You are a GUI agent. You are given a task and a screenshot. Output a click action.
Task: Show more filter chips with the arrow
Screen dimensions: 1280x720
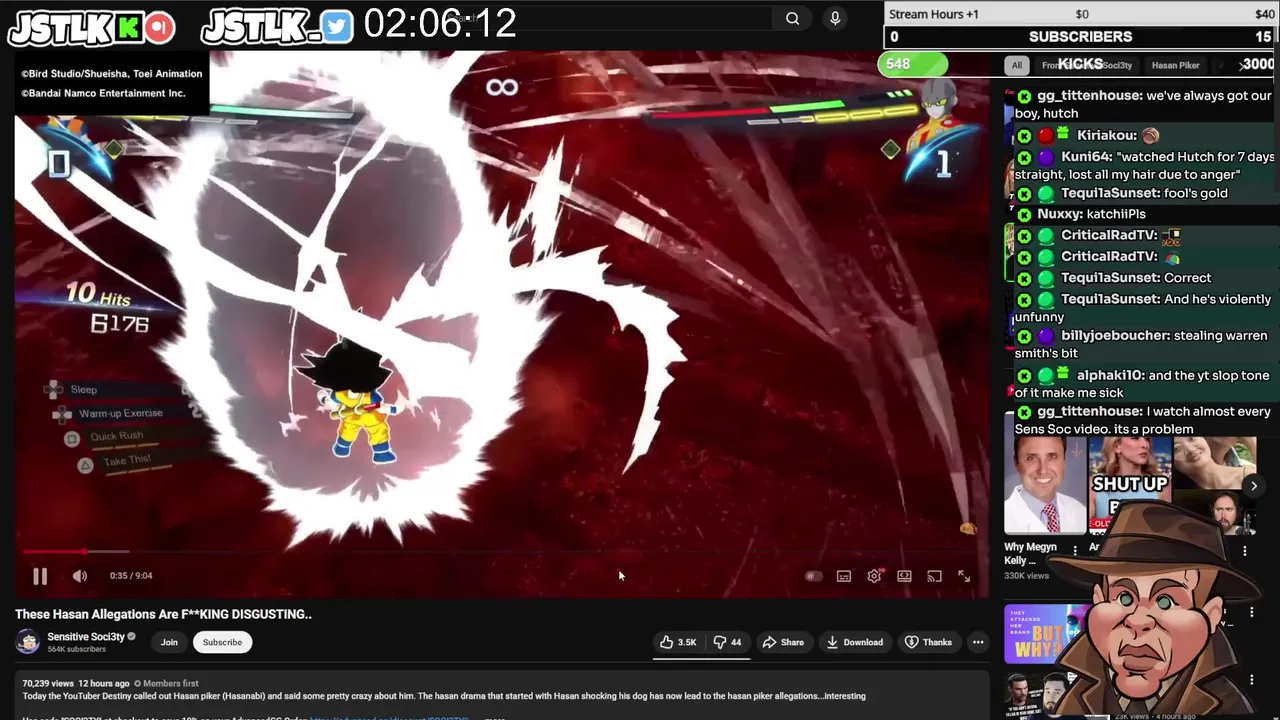1243,65
